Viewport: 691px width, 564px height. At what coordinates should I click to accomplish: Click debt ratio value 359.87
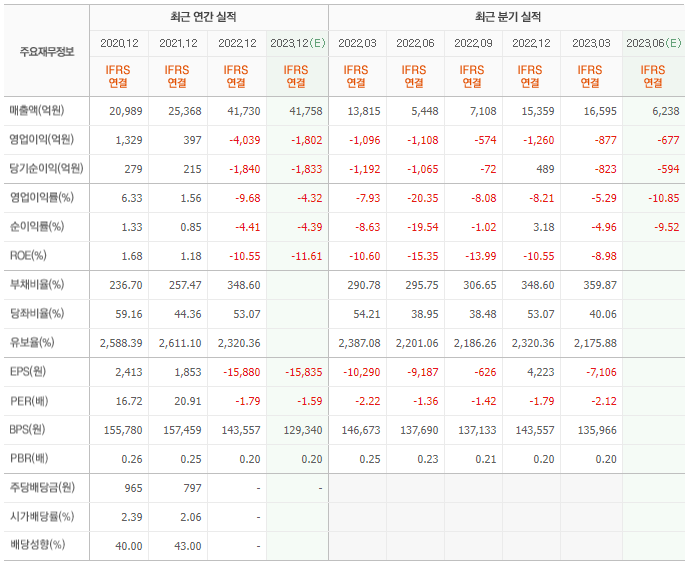point(600,286)
